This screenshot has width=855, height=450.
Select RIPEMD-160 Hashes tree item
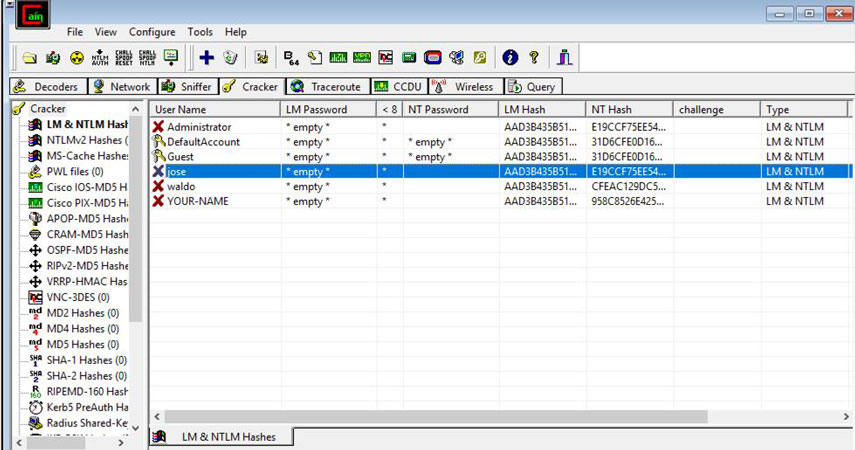click(87, 391)
